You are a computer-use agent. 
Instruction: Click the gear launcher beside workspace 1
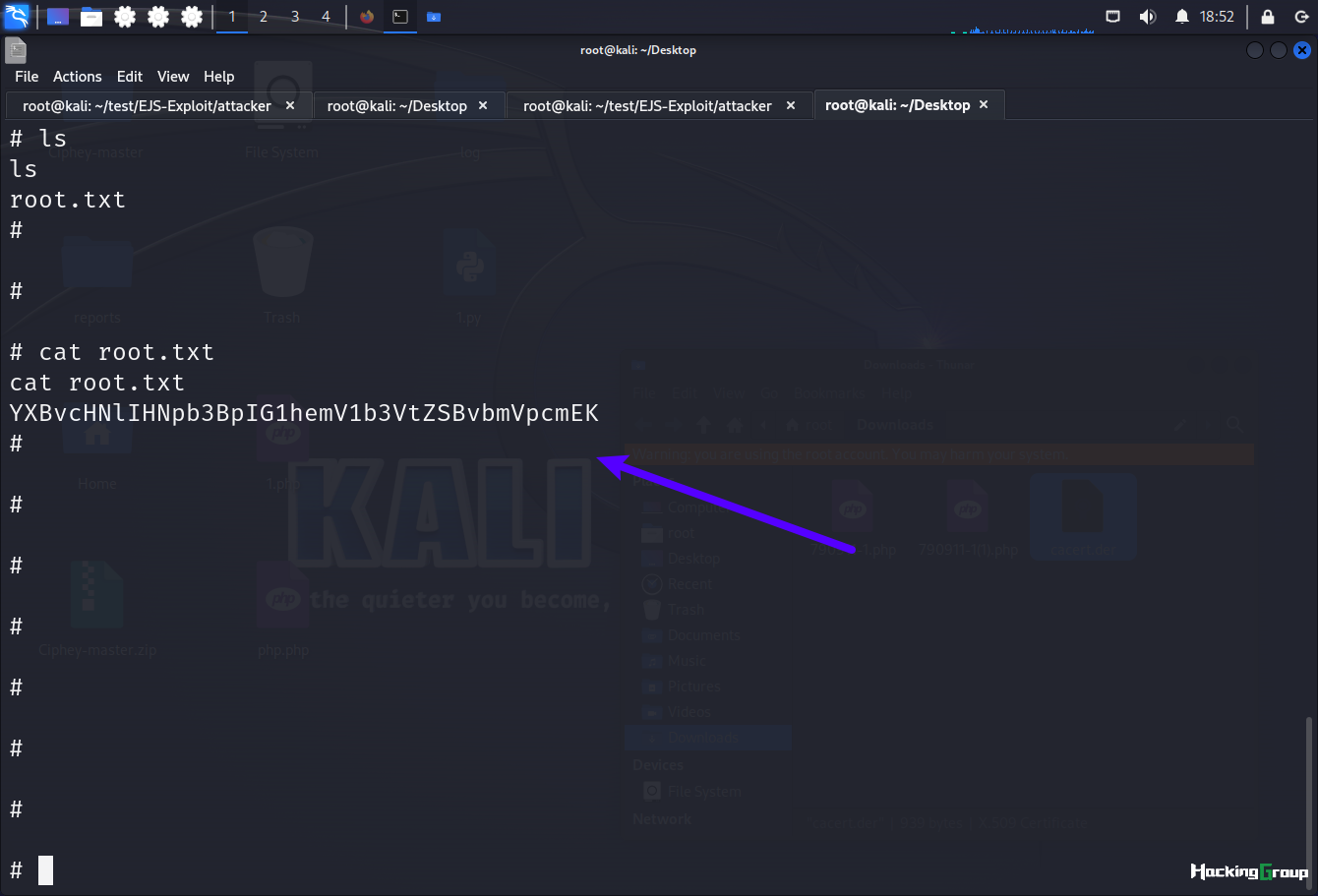[x=192, y=17]
